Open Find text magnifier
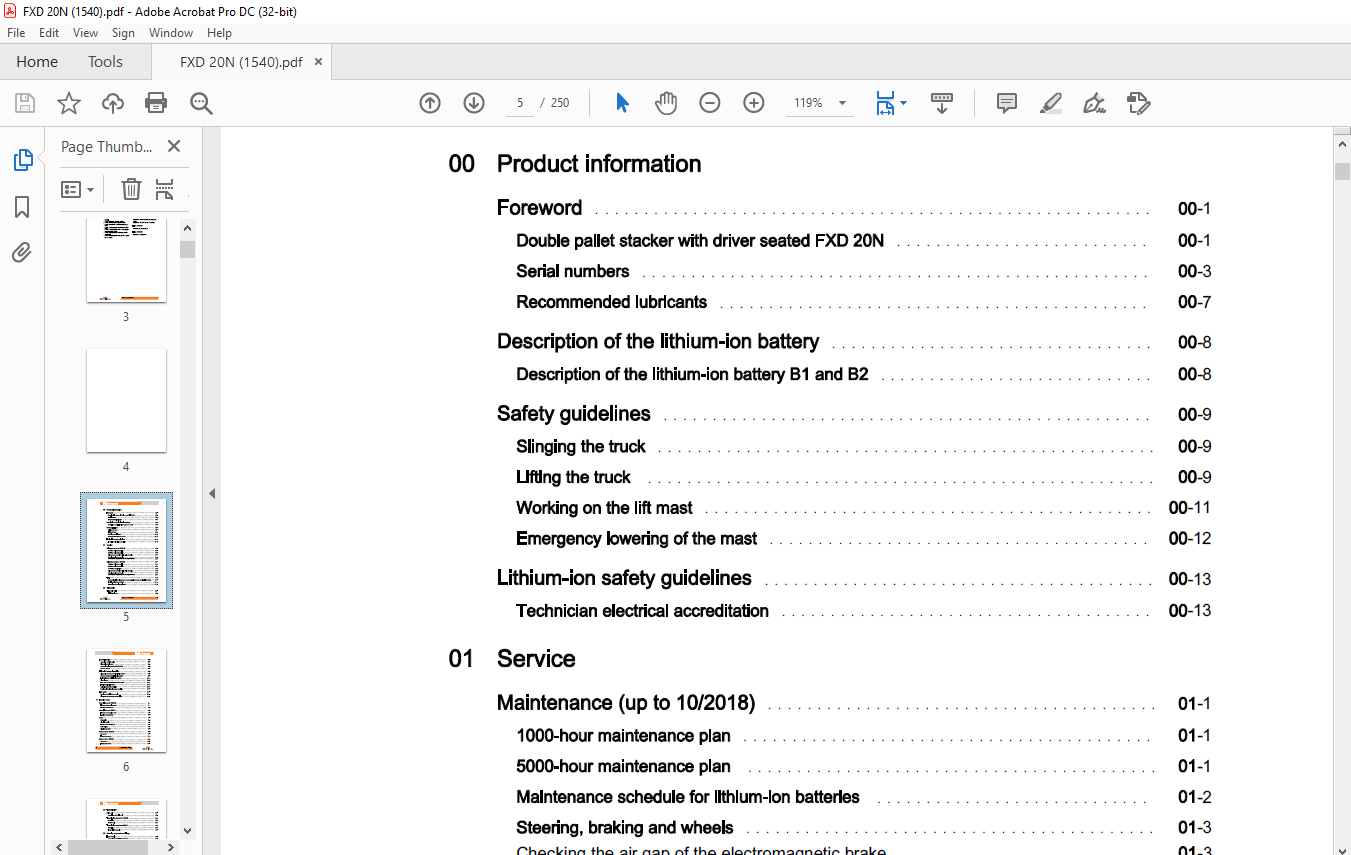This screenshot has height=855, width=1351. (x=201, y=103)
